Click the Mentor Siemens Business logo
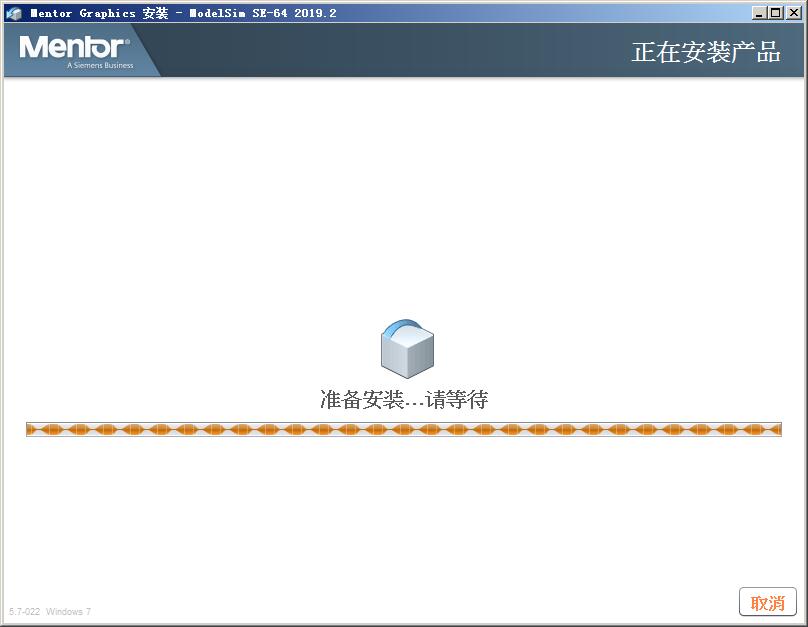 76,52
